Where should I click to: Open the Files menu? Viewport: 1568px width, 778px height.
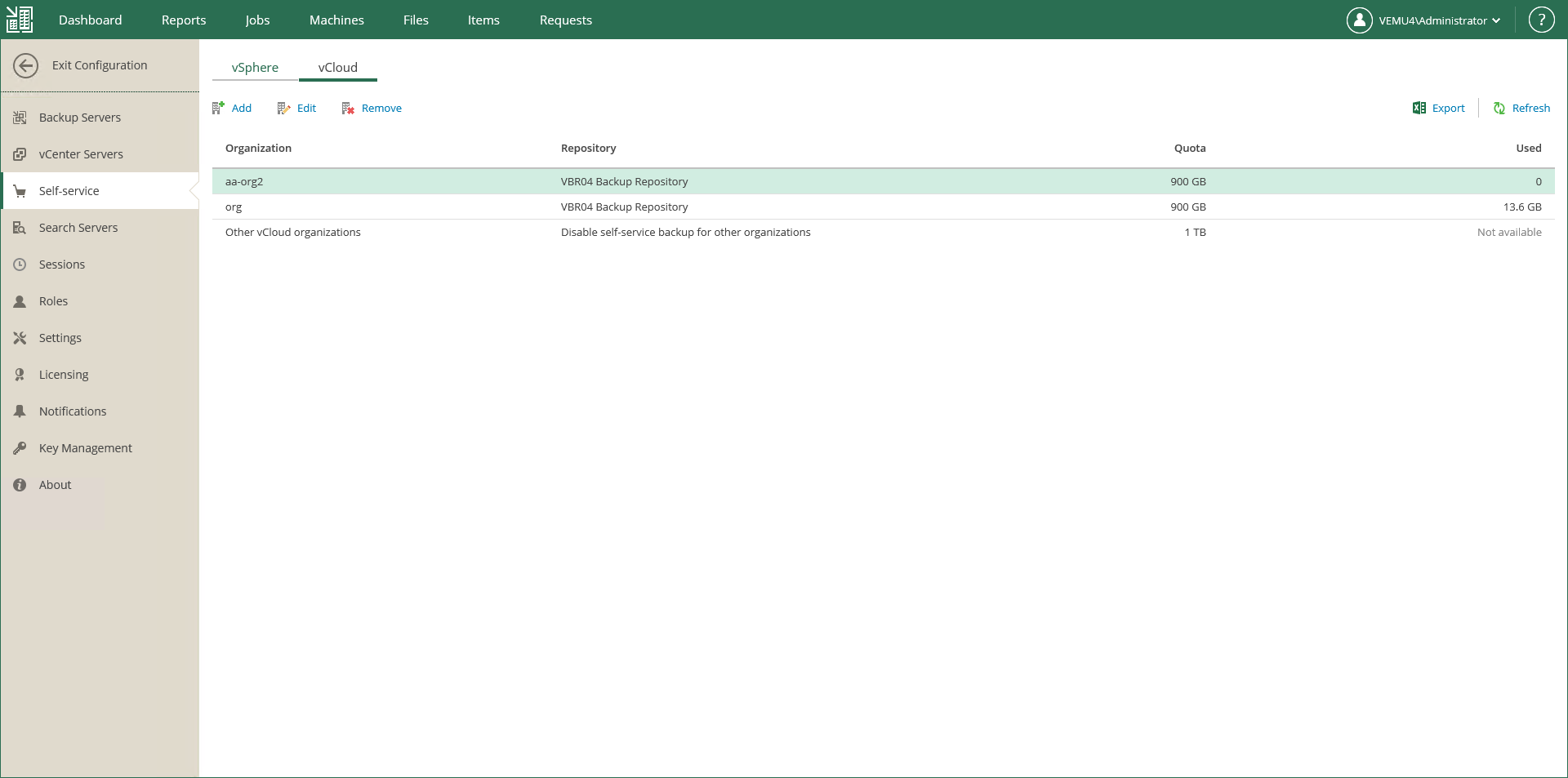(x=416, y=20)
